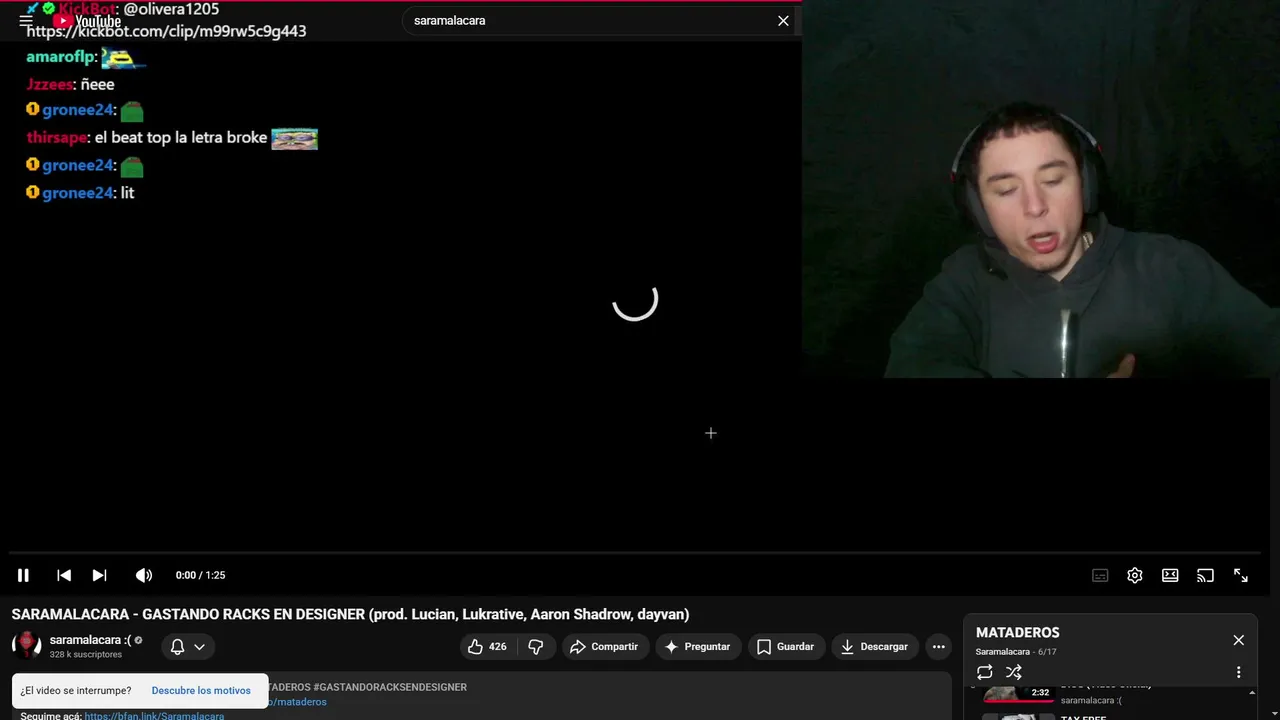1280x720 pixels.
Task: Open MATADEROS playlist options menu
Action: (x=1238, y=672)
